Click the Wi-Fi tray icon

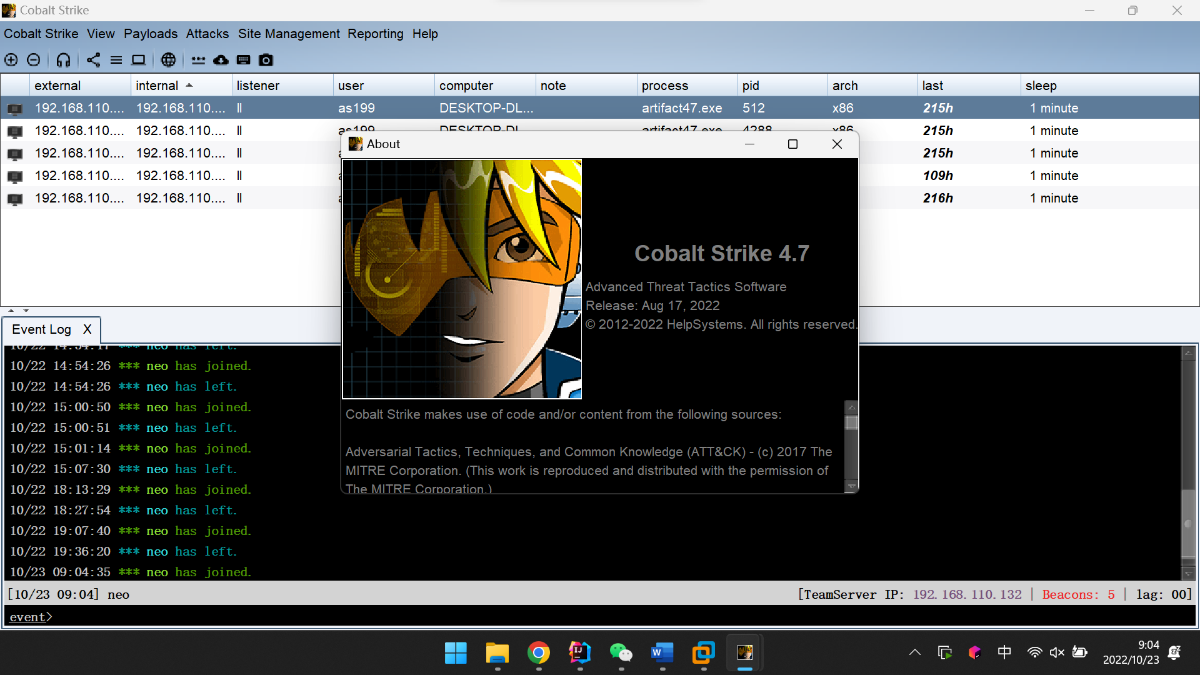point(1035,653)
